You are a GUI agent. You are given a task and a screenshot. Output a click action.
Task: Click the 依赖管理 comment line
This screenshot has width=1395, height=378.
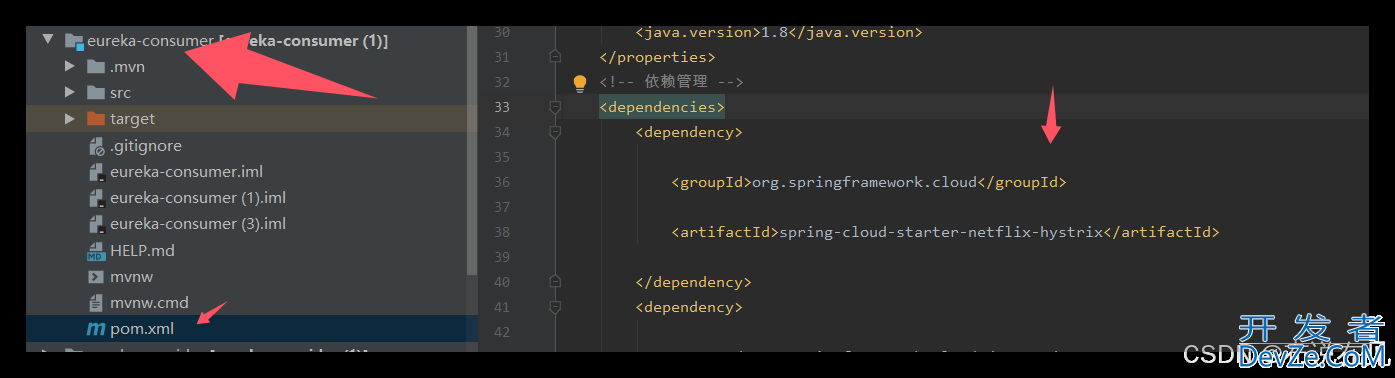[x=672, y=82]
